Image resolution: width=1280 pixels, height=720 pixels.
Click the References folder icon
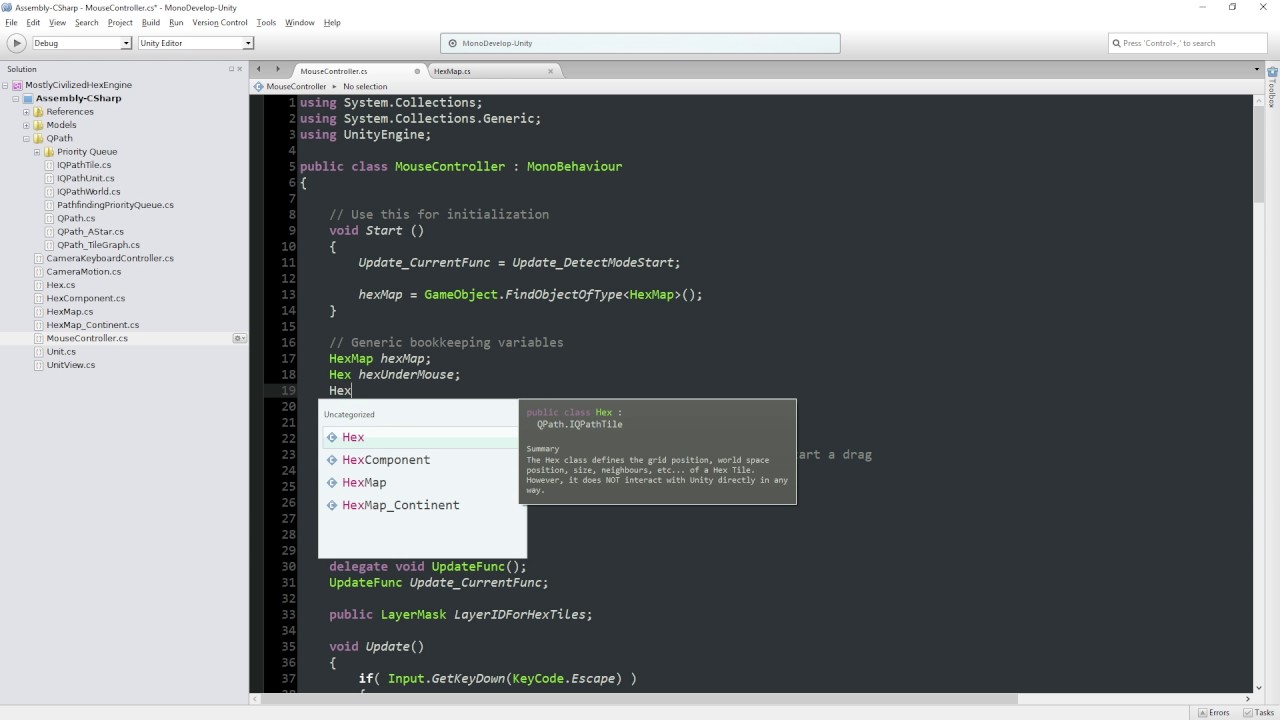pos(39,112)
